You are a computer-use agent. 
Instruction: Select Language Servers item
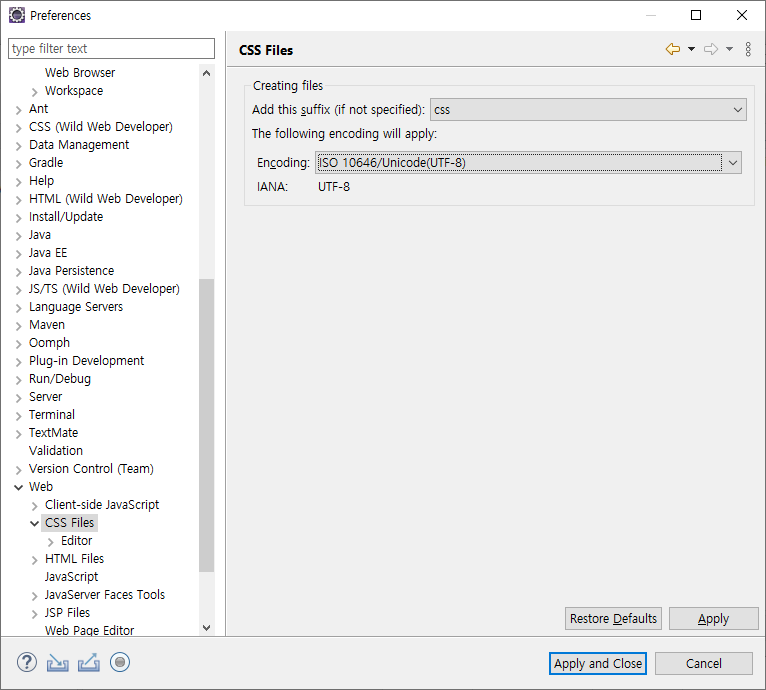click(76, 307)
